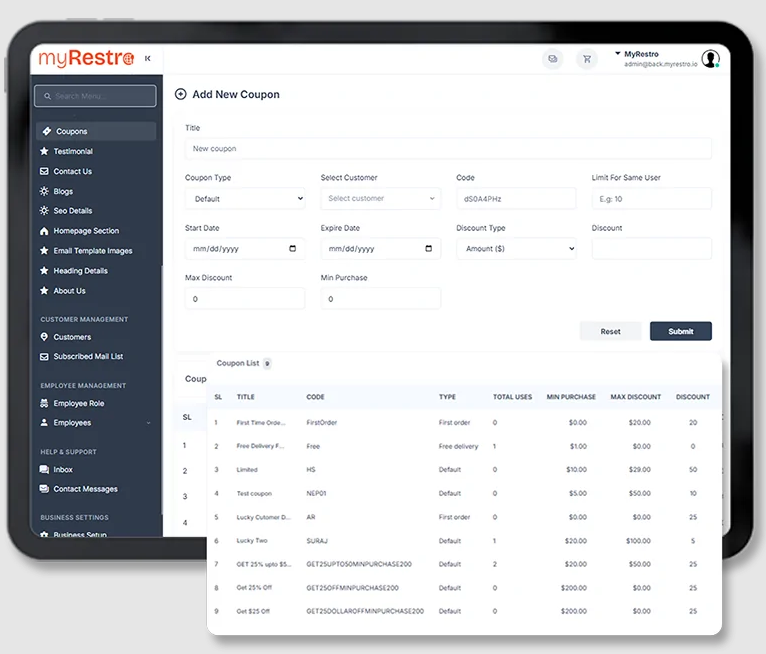Sort by the CODE column header
The height and width of the screenshot is (654, 766).
click(x=315, y=397)
